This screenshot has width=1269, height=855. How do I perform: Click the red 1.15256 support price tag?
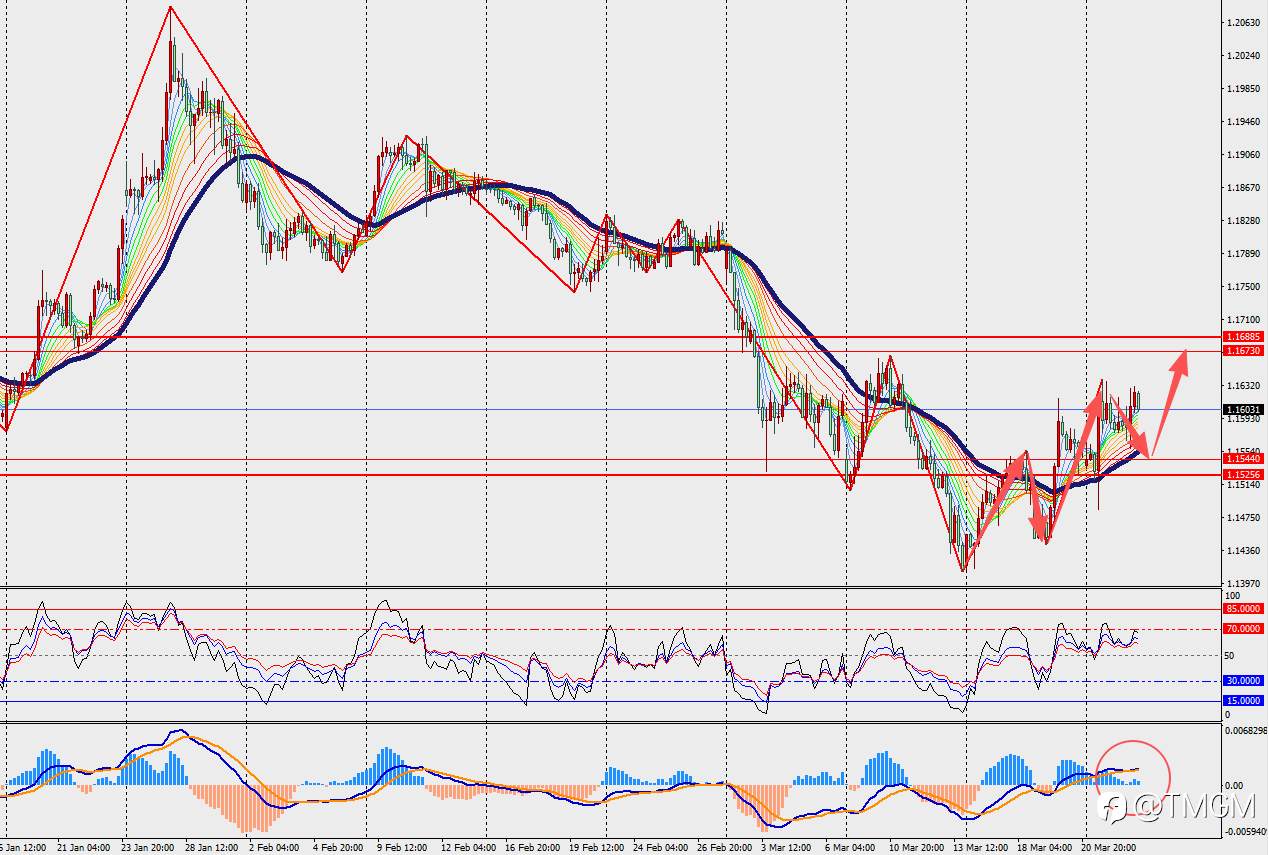1244,474
